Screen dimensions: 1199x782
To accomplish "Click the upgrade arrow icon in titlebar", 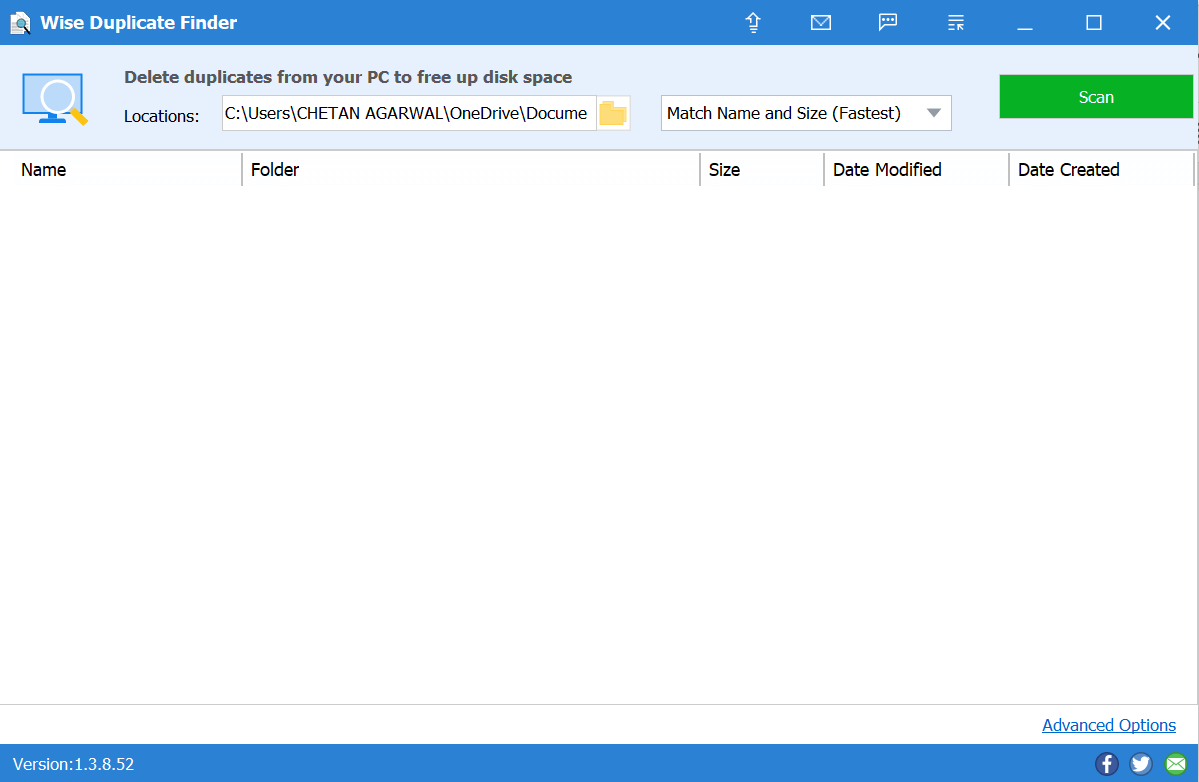I will 753,22.
